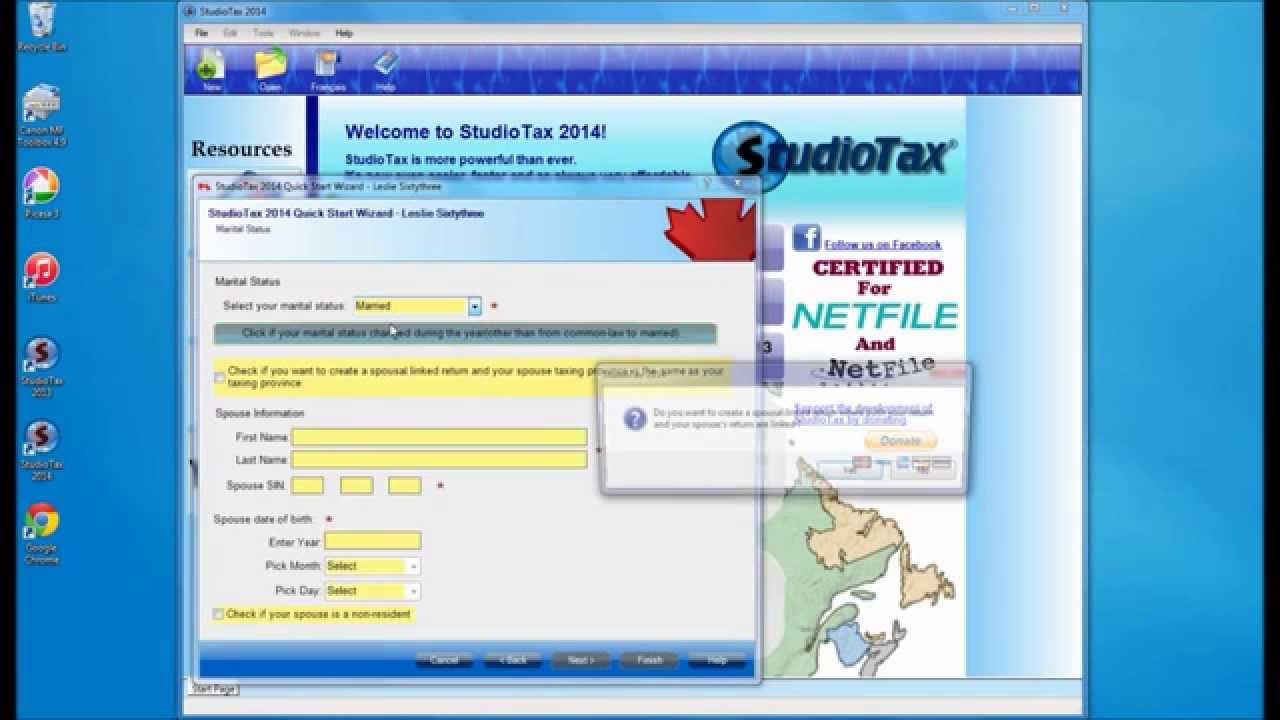Click the Enter Year field

click(x=372, y=541)
